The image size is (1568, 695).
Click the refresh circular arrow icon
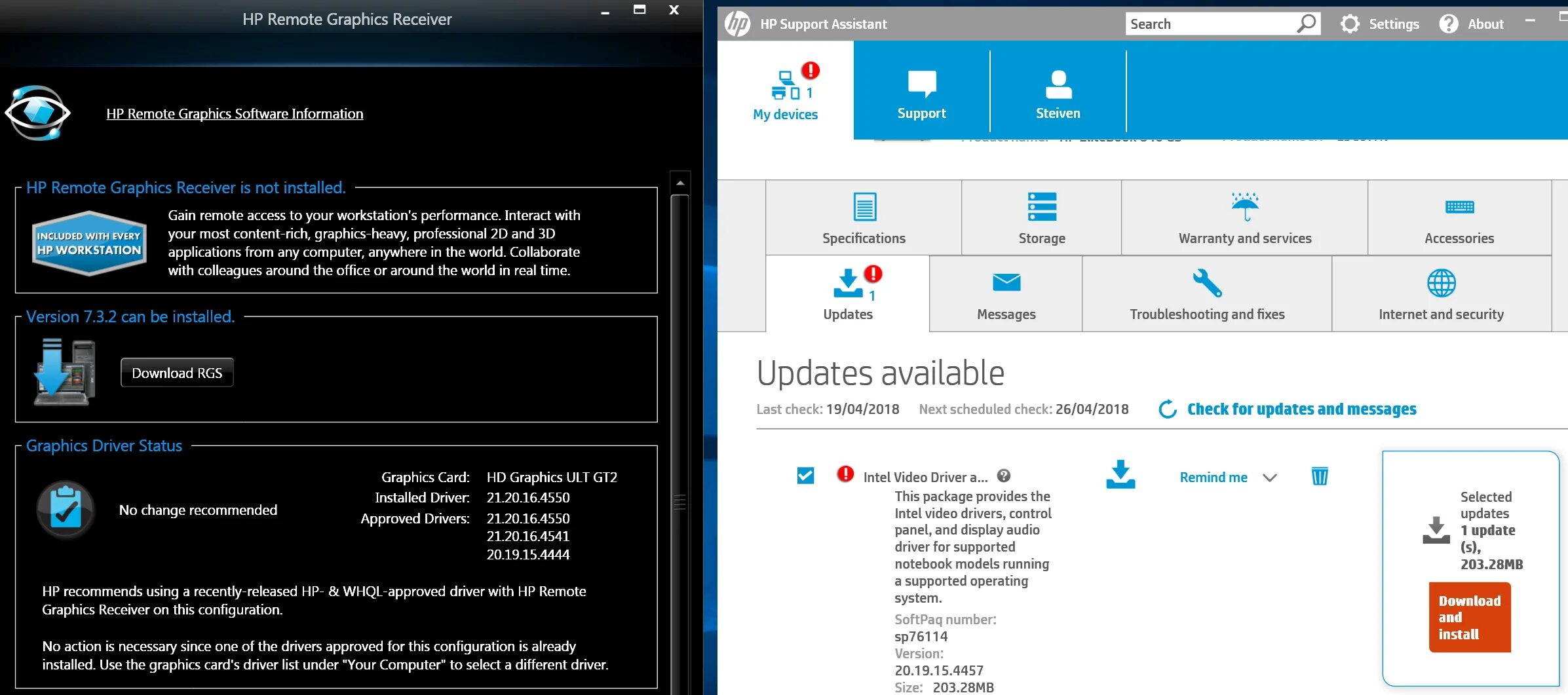(1168, 409)
